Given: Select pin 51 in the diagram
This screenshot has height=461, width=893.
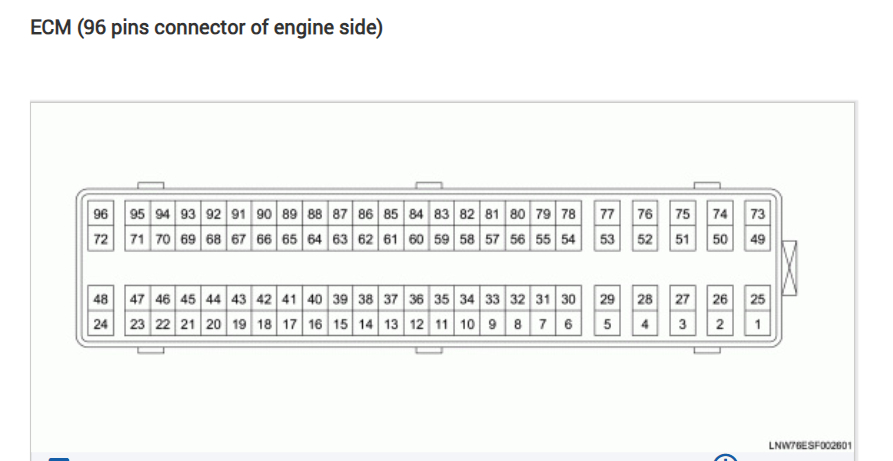Looking at the screenshot, I should pos(682,239).
